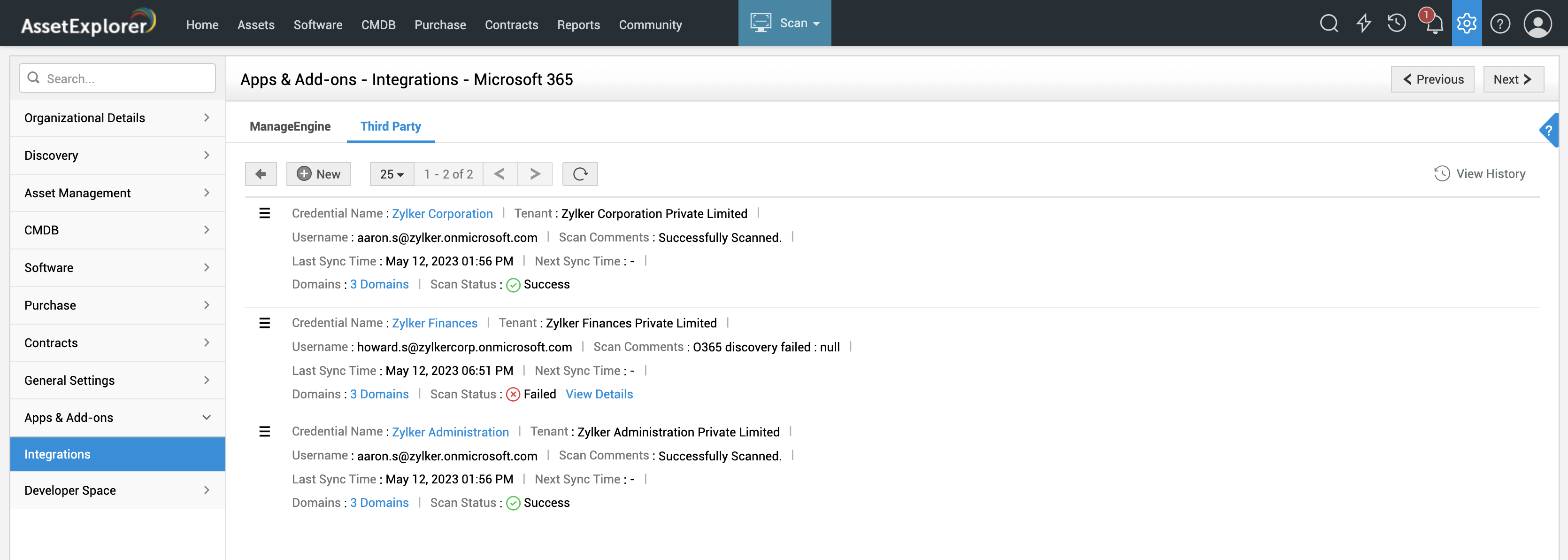Click View History link

(x=1480, y=174)
